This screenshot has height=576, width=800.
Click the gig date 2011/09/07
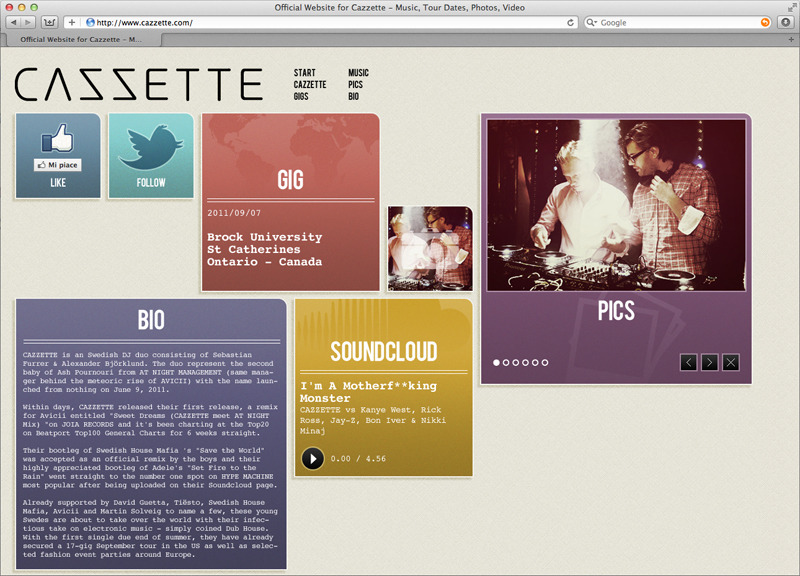234,213
